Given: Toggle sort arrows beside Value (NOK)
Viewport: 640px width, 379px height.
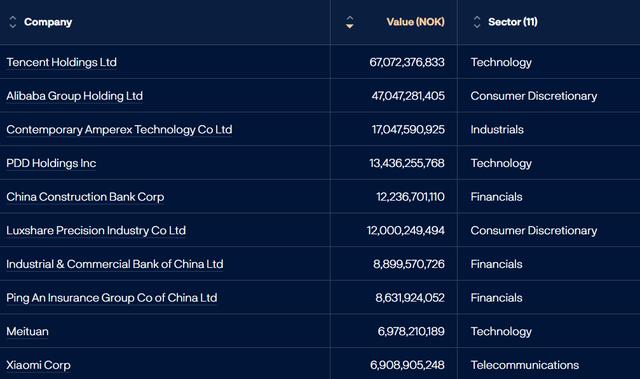Looking at the screenshot, I should pos(349,22).
